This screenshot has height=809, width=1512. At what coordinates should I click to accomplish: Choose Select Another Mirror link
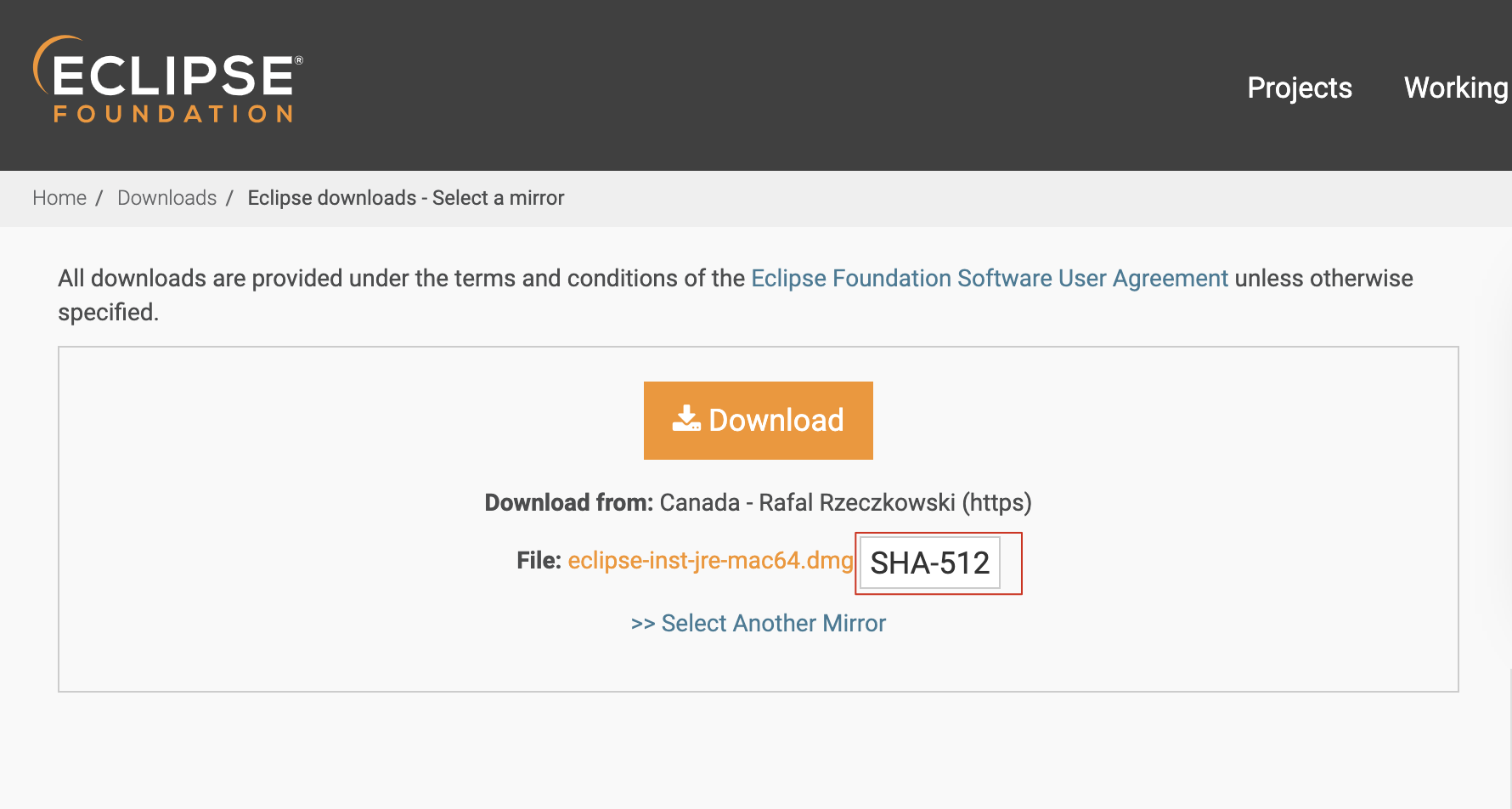coord(759,623)
